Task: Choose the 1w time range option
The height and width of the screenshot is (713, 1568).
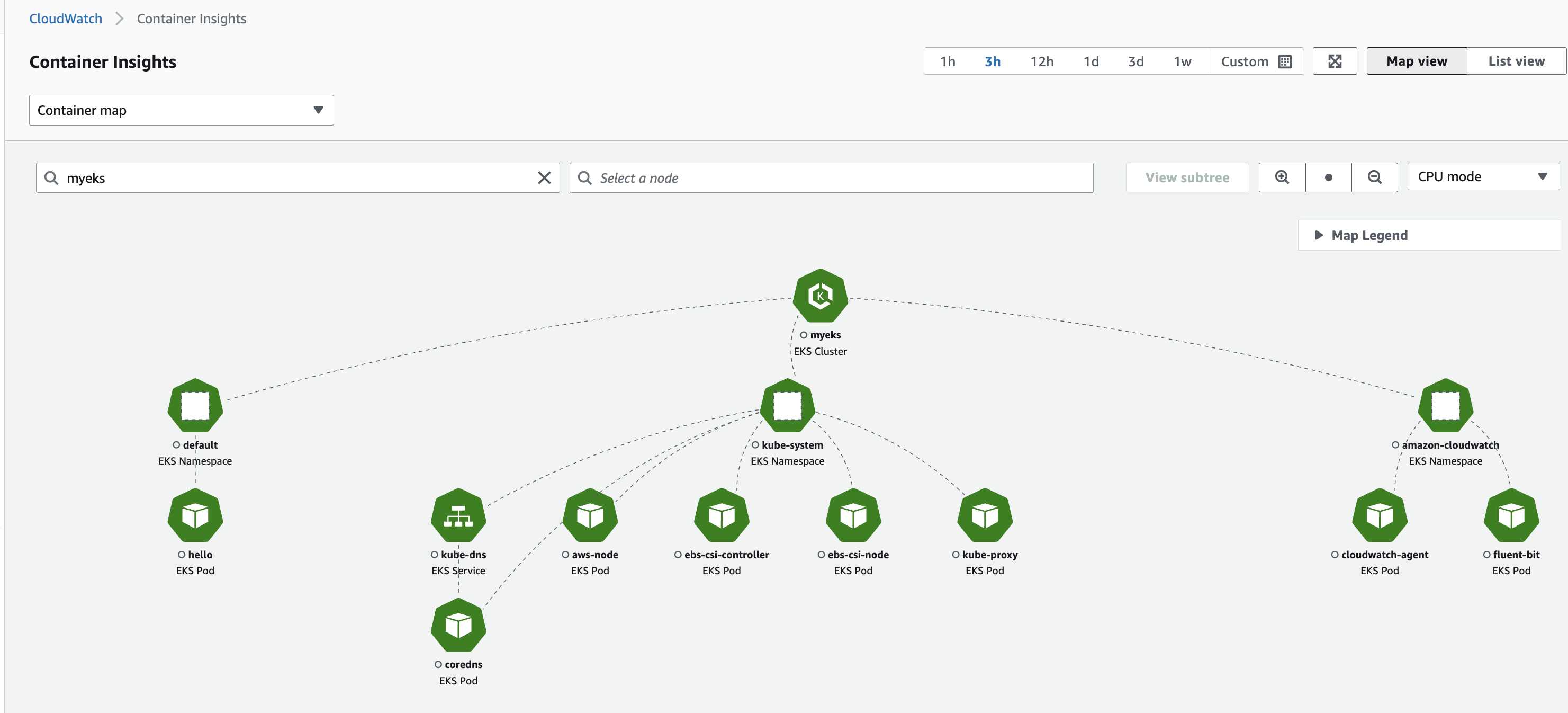Action: pyautogui.click(x=1182, y=61)
